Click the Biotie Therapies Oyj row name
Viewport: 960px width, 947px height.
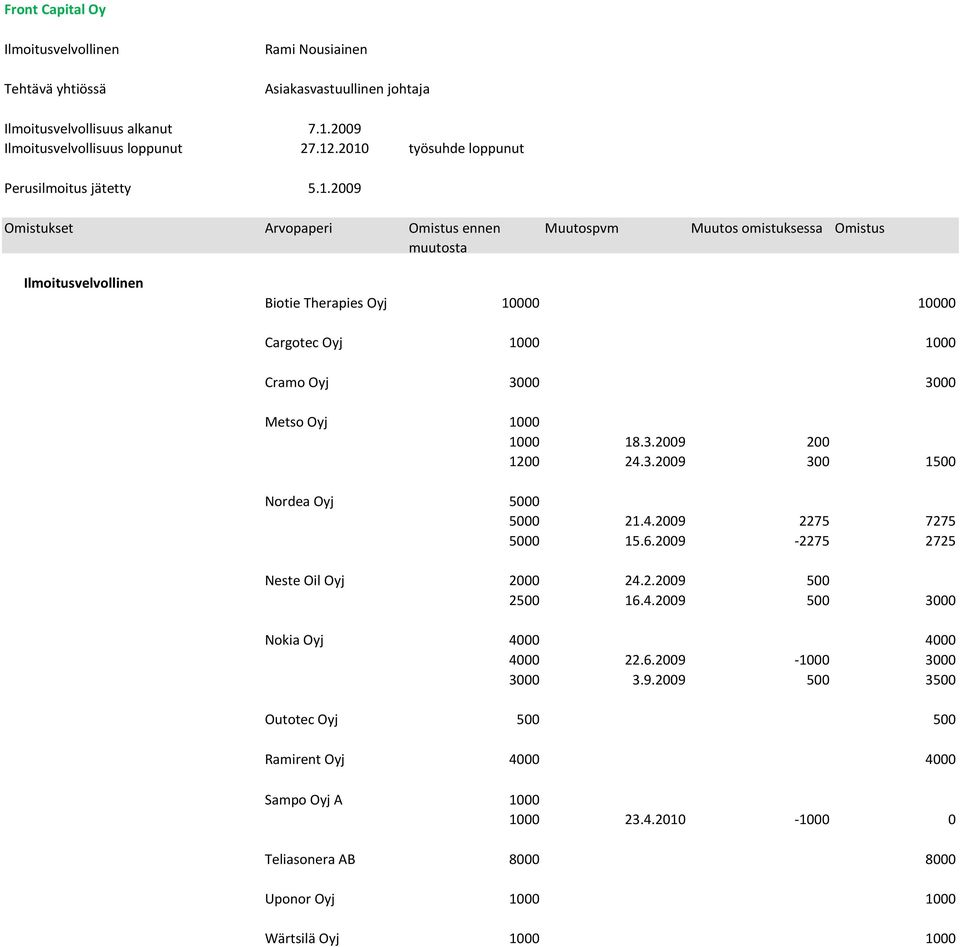pos(326,304)
